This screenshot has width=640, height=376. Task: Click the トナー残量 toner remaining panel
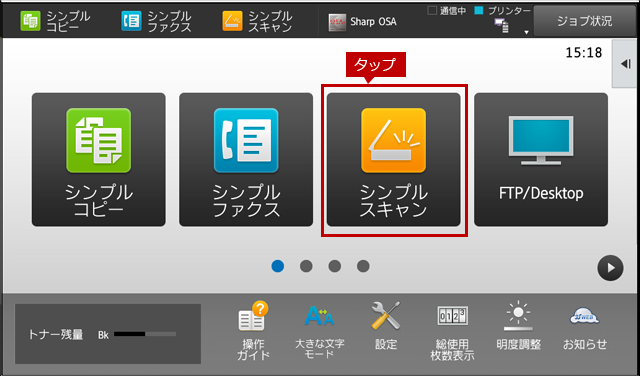[108, 334]
